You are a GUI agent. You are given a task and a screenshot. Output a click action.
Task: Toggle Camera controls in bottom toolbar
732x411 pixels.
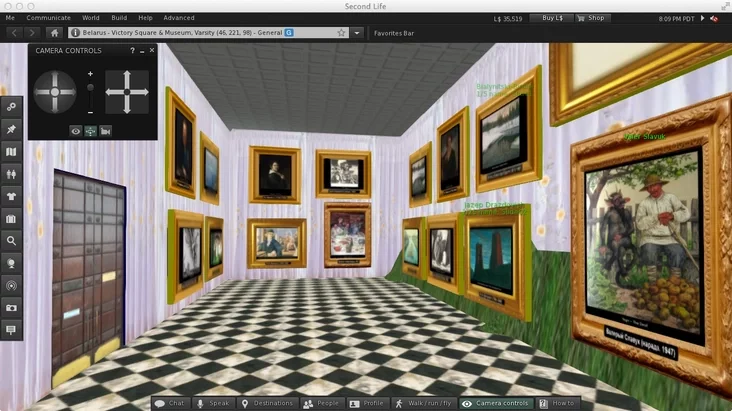click(495, 404)
